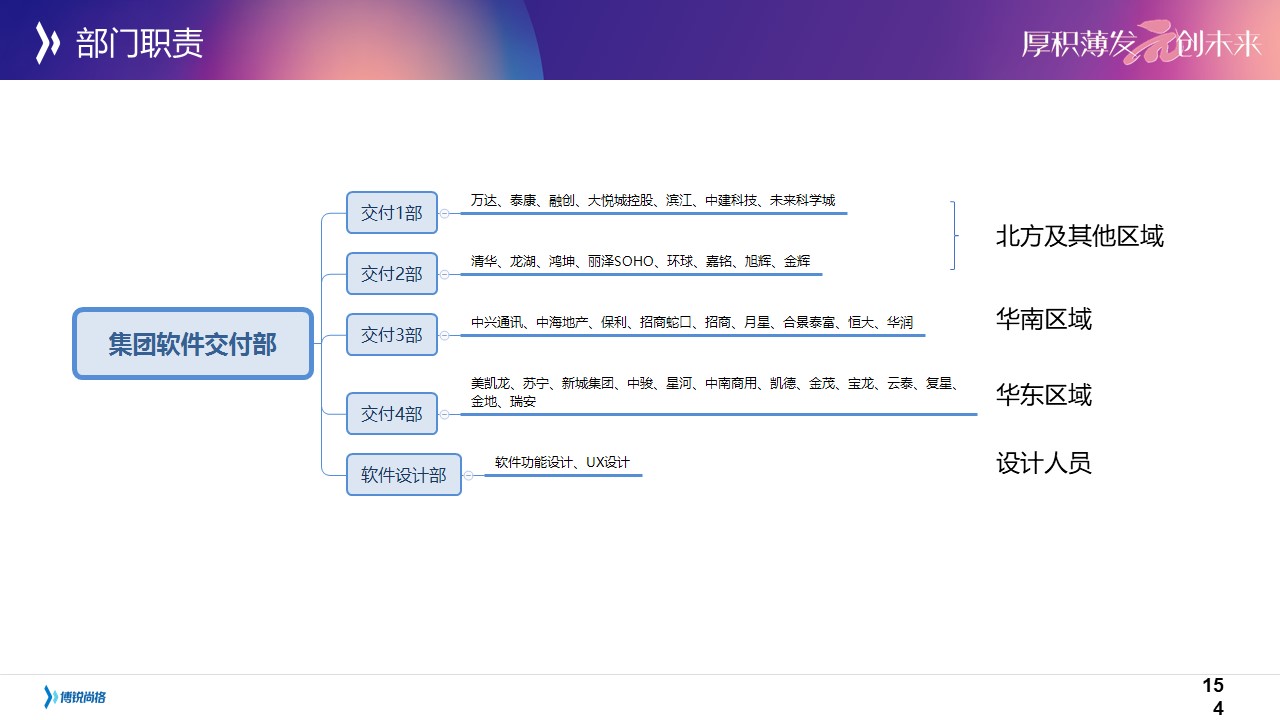The width and height of the screenshot is (1280, 720).
Task: Click the double-chevron logo beside 部门职责
Action: point(48,43)
